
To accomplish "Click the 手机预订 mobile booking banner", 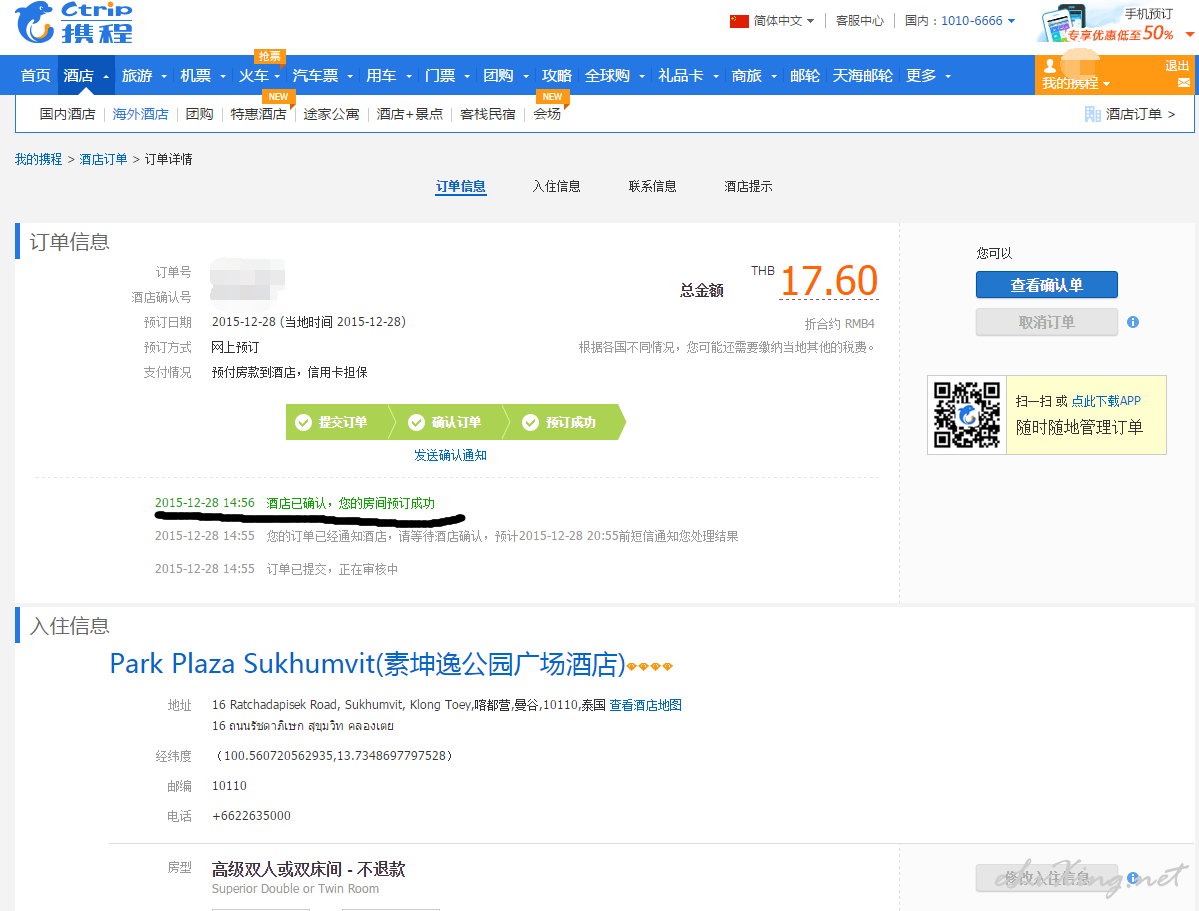I will point(1114,23).
